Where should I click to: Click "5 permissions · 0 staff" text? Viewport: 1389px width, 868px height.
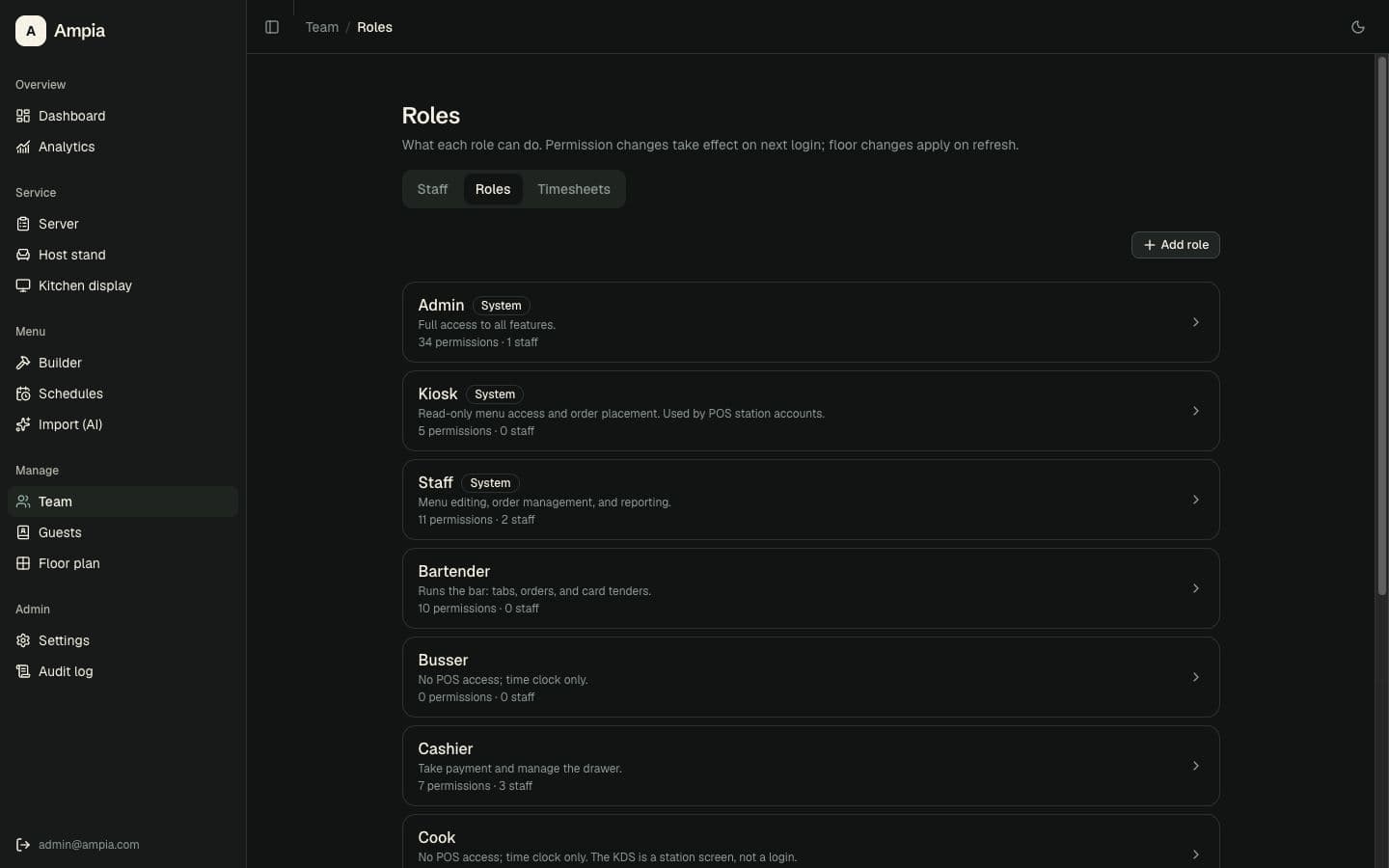[x=477, y=431]
